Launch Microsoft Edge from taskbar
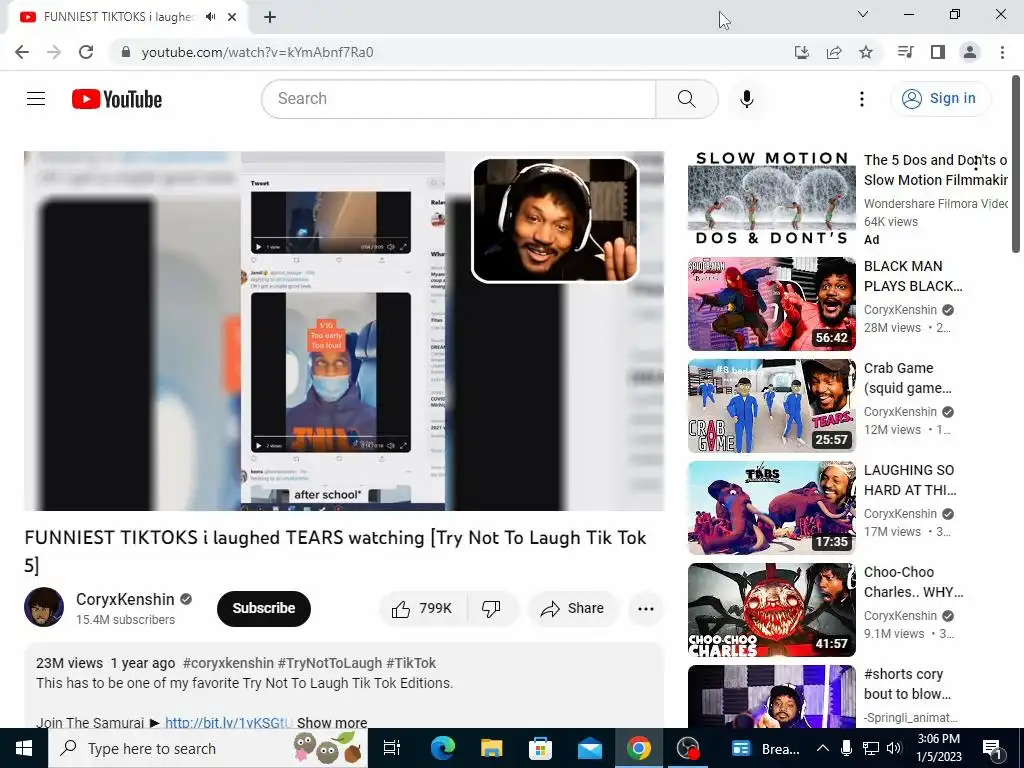The image size is (1024, 768). (x=442, y=748)
